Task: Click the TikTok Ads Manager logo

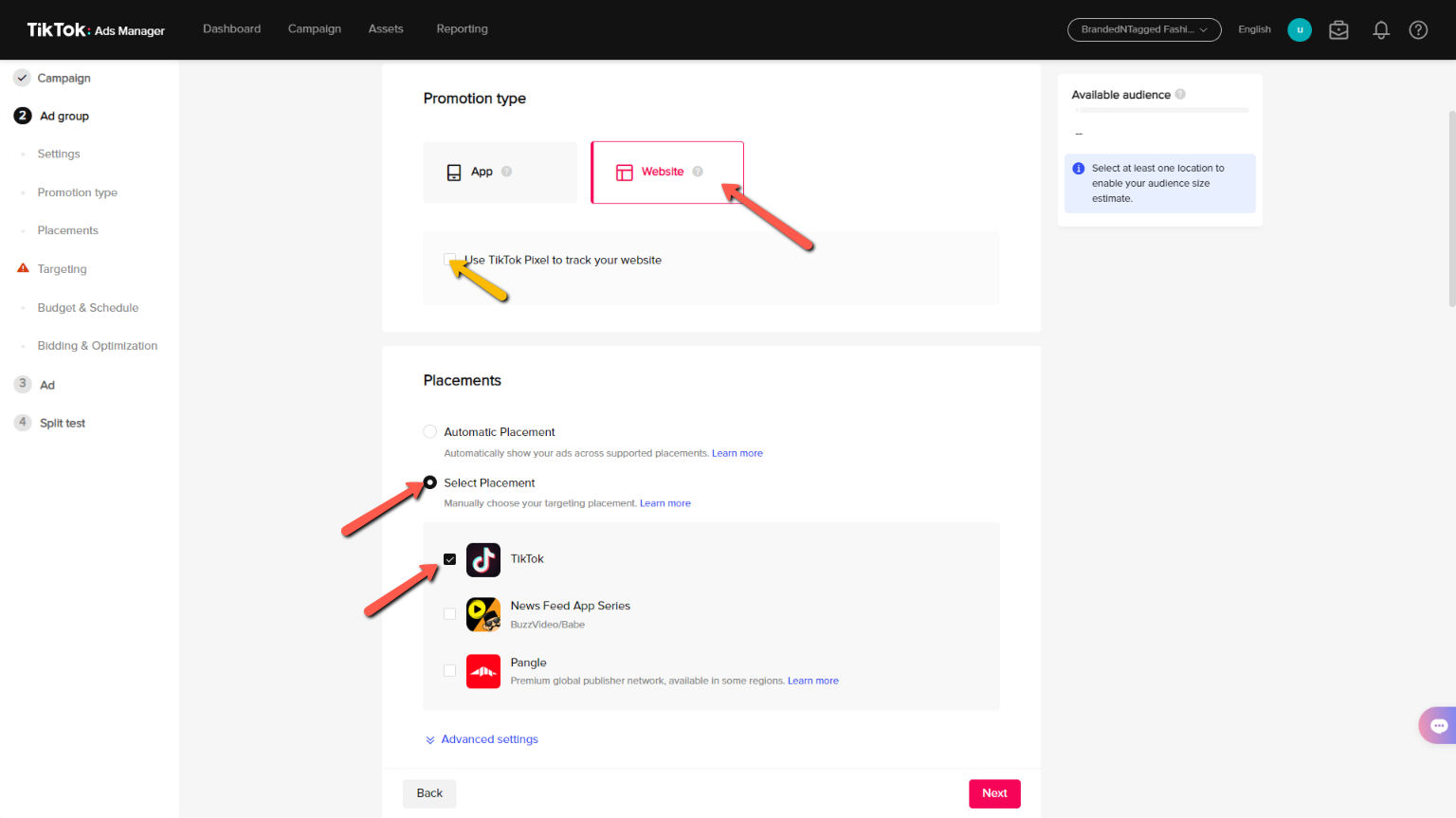Action: [96, 30]
